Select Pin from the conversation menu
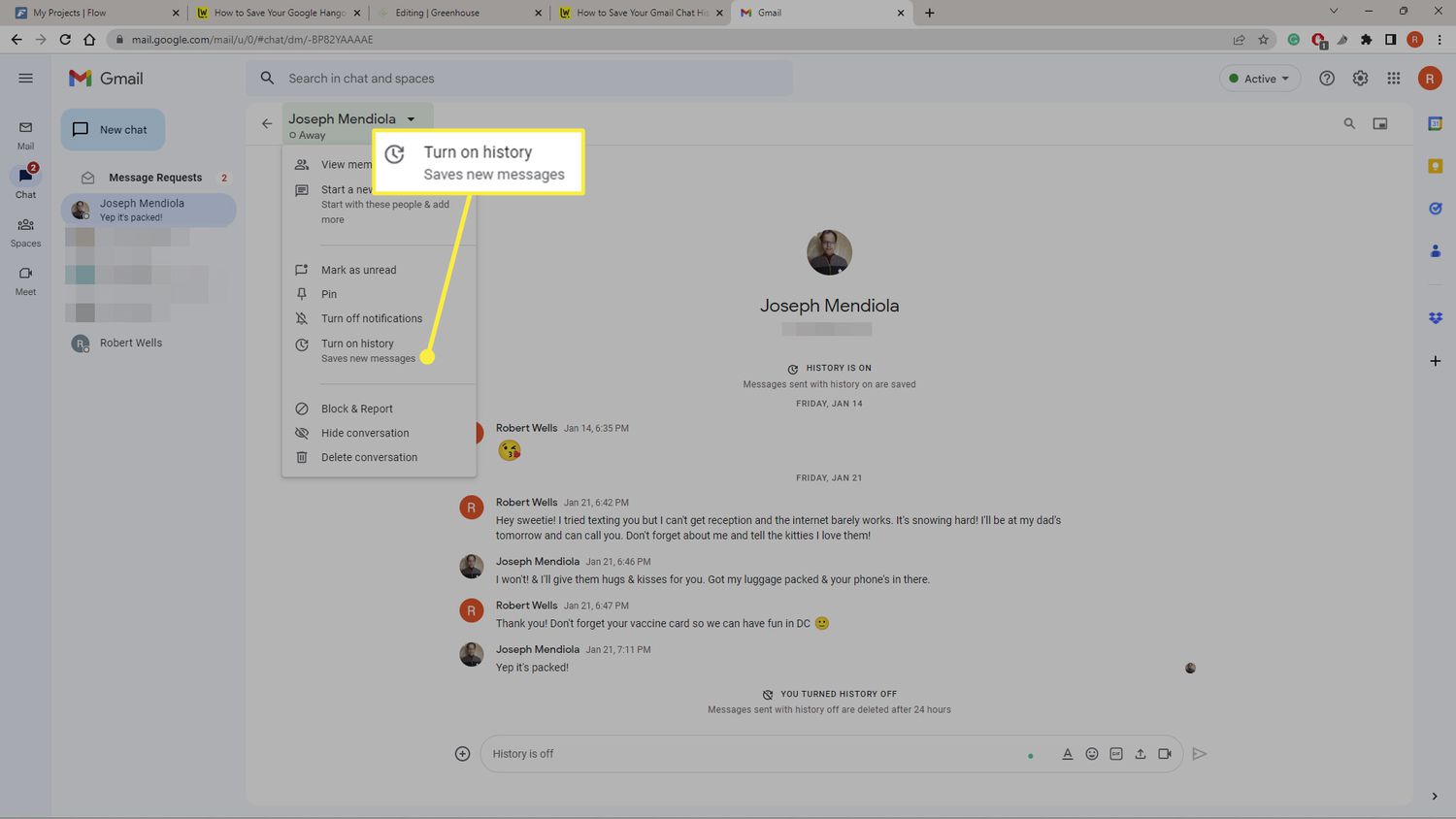This screenshot has height=819, width=1456. click(x=379, y=294)
